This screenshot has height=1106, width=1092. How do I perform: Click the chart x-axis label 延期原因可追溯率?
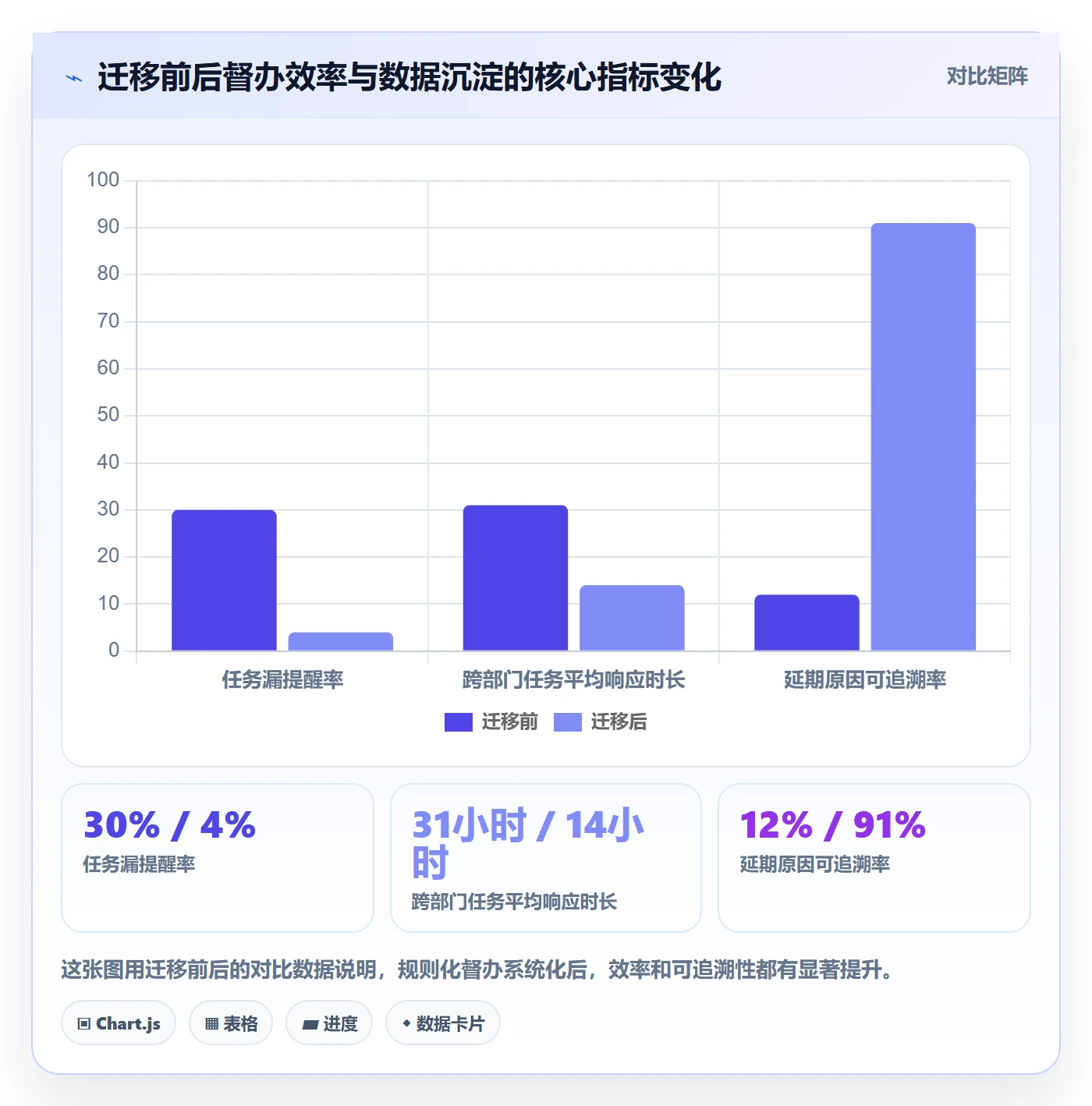[865, 679]
